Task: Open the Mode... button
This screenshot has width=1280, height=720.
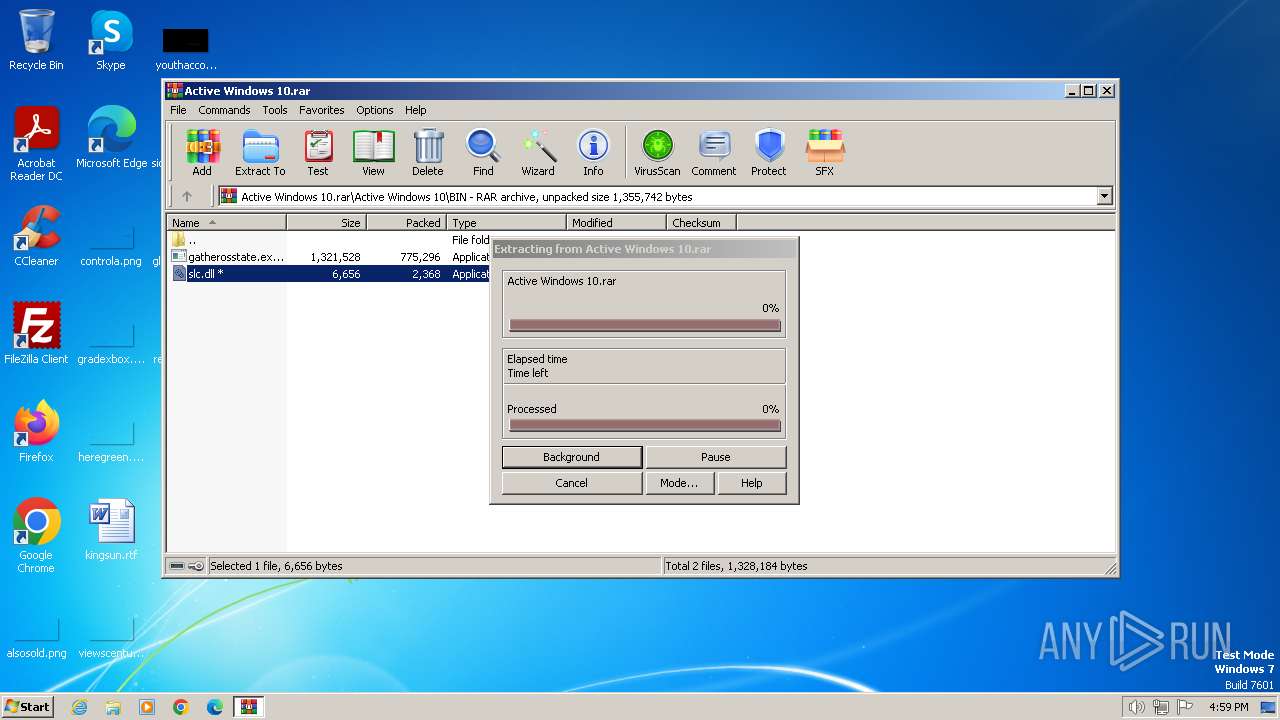Action: [679, 483]
